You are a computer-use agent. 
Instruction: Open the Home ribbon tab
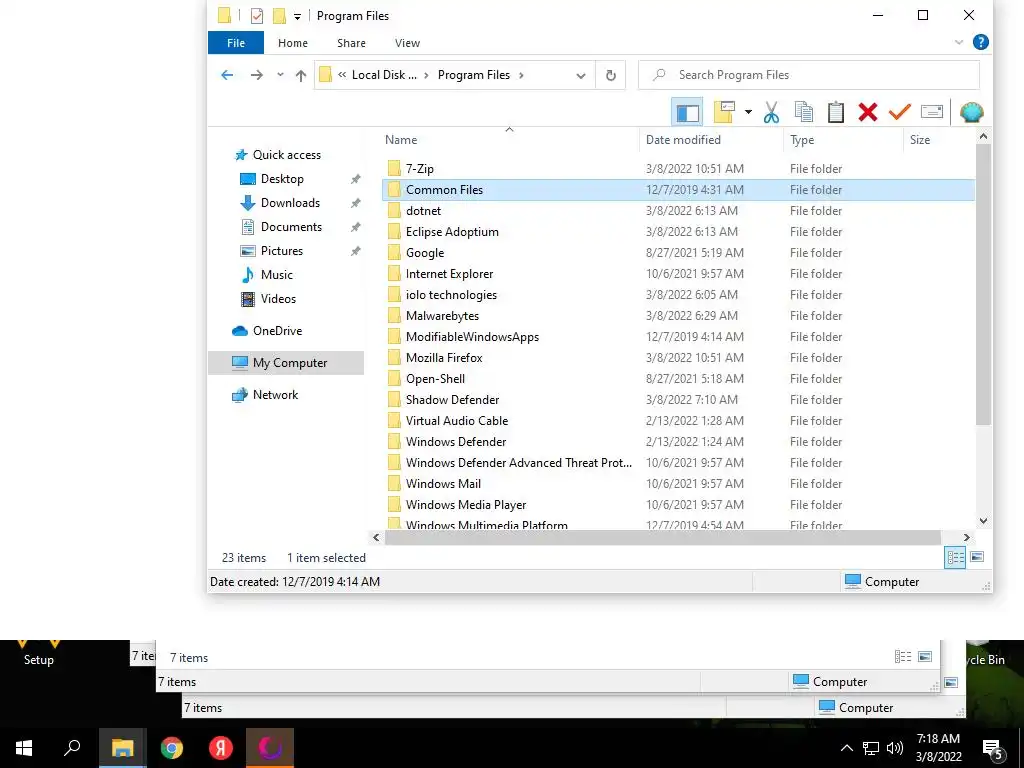(293, 43)
